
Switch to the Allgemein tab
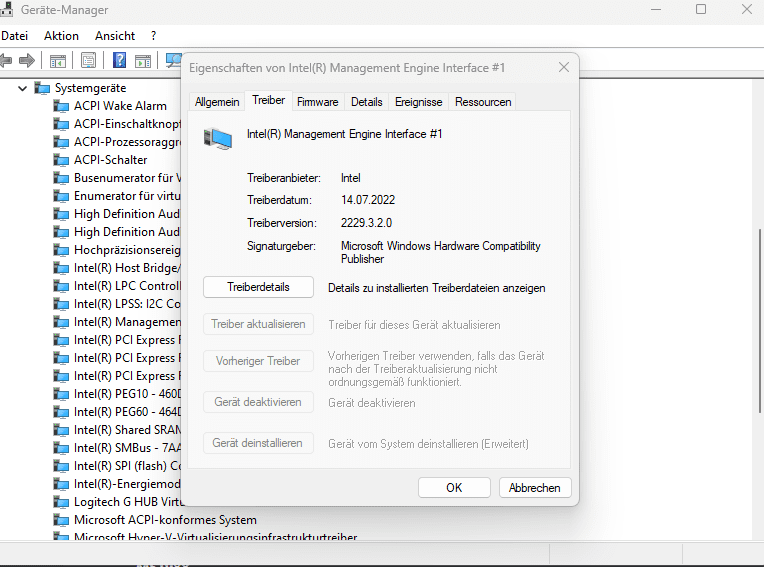point(217,102)
